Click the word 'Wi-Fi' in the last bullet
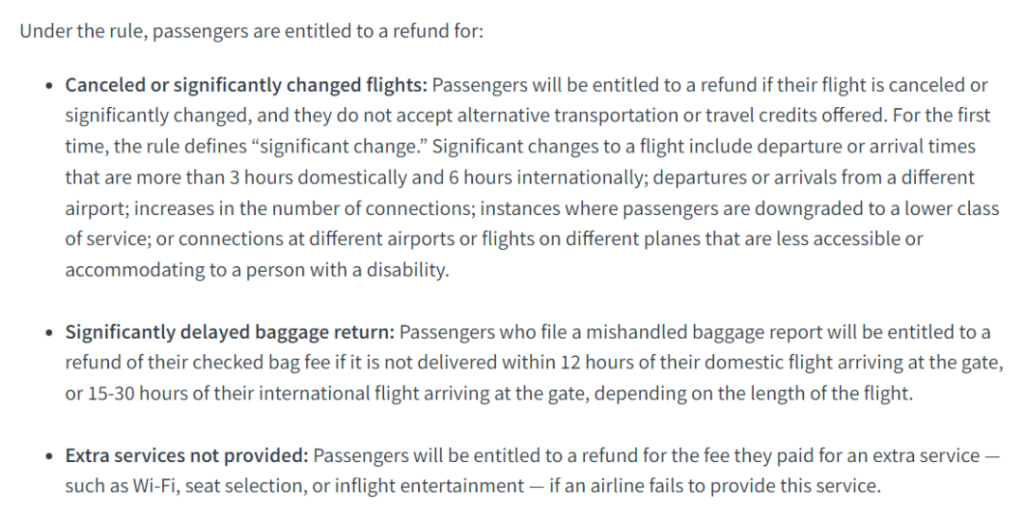The image size is (1024, 517). 155,487
